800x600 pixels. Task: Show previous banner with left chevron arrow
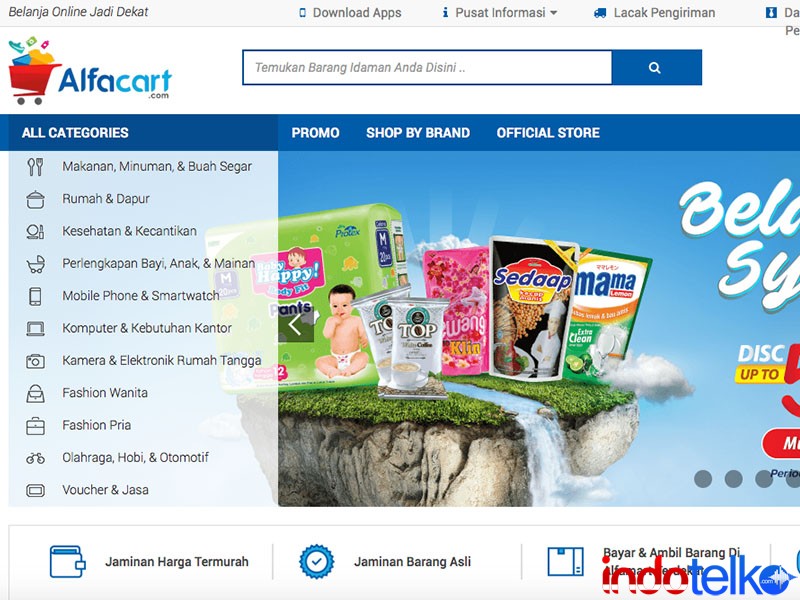coord(295,324)
